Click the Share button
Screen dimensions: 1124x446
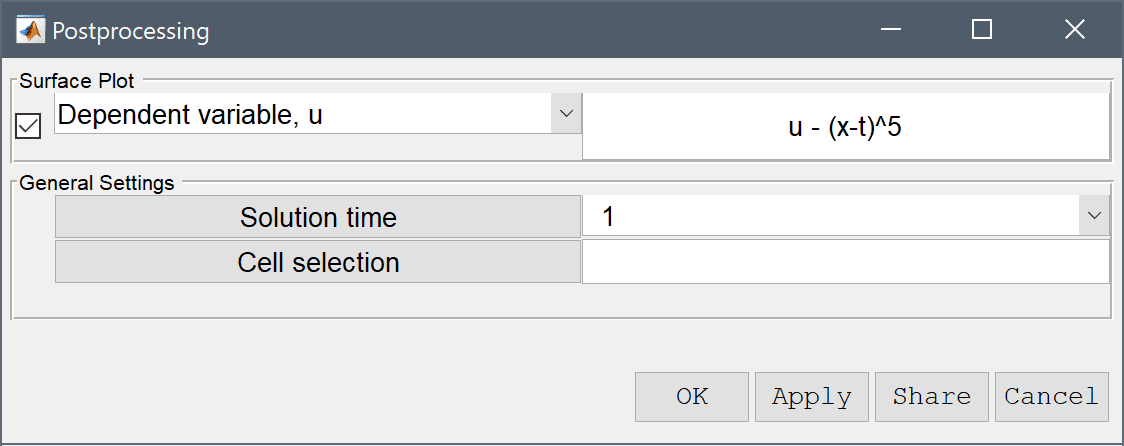coord(932,397)
